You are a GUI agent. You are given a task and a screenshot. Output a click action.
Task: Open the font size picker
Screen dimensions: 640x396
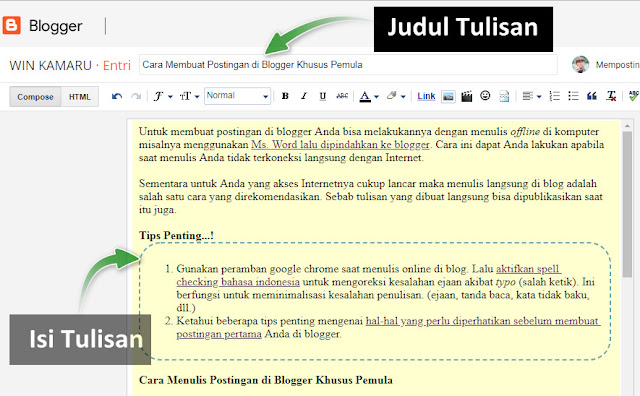189,96
